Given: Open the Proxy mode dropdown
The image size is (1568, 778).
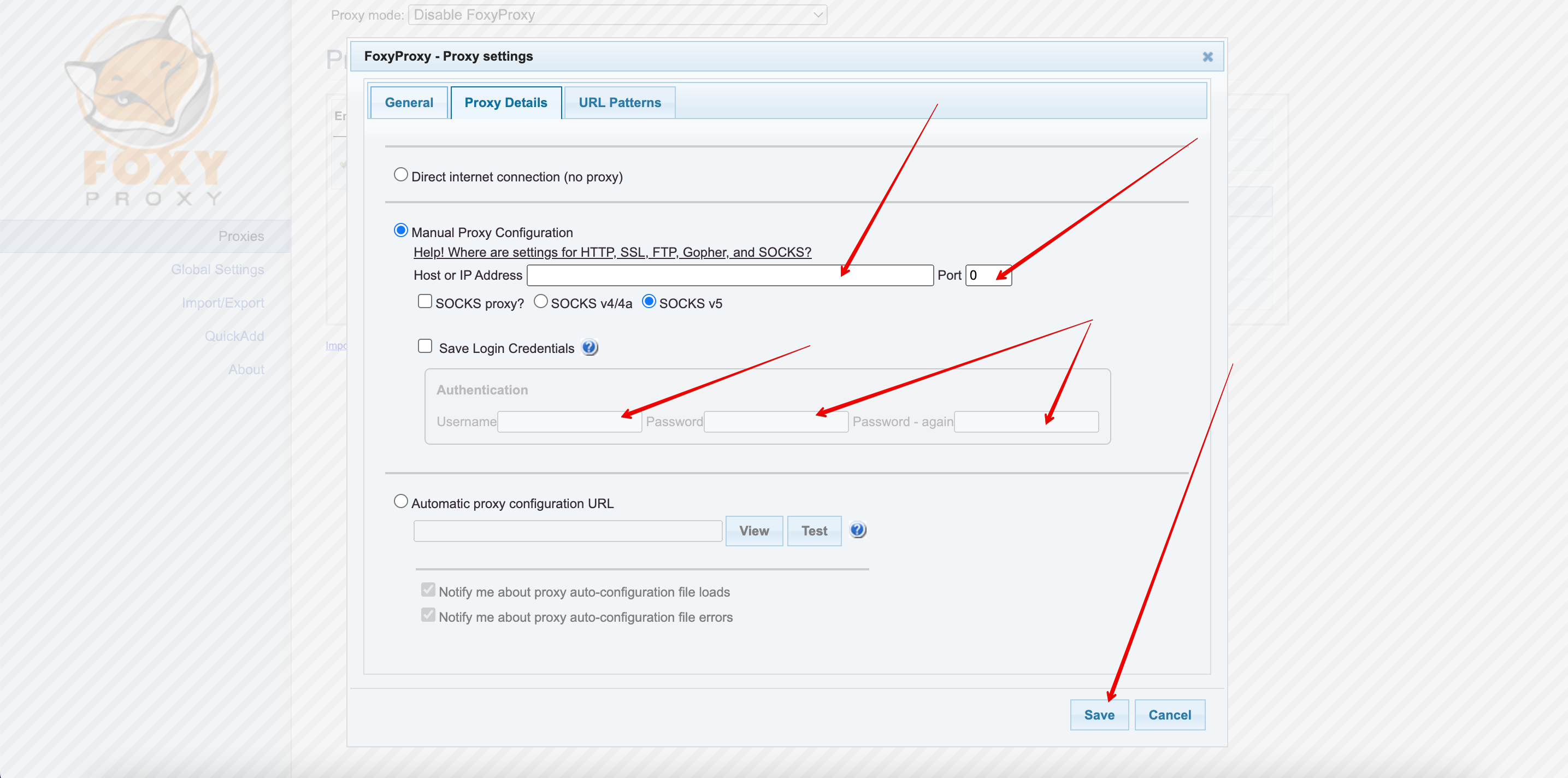Looking at the screenshot, I should click(x=617, y=15).
